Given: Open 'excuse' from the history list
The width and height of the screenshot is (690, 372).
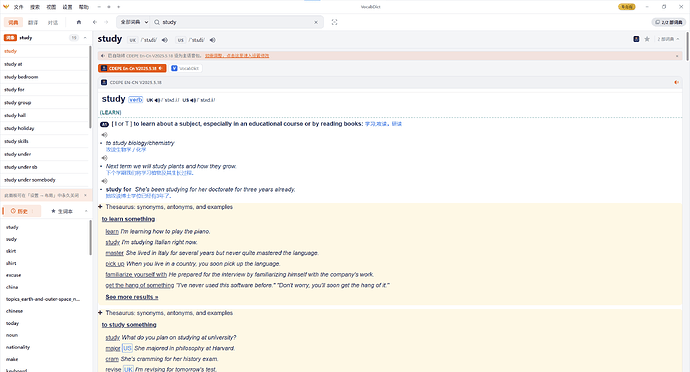Looking at the screenshot, I should (x=13, y=275).
